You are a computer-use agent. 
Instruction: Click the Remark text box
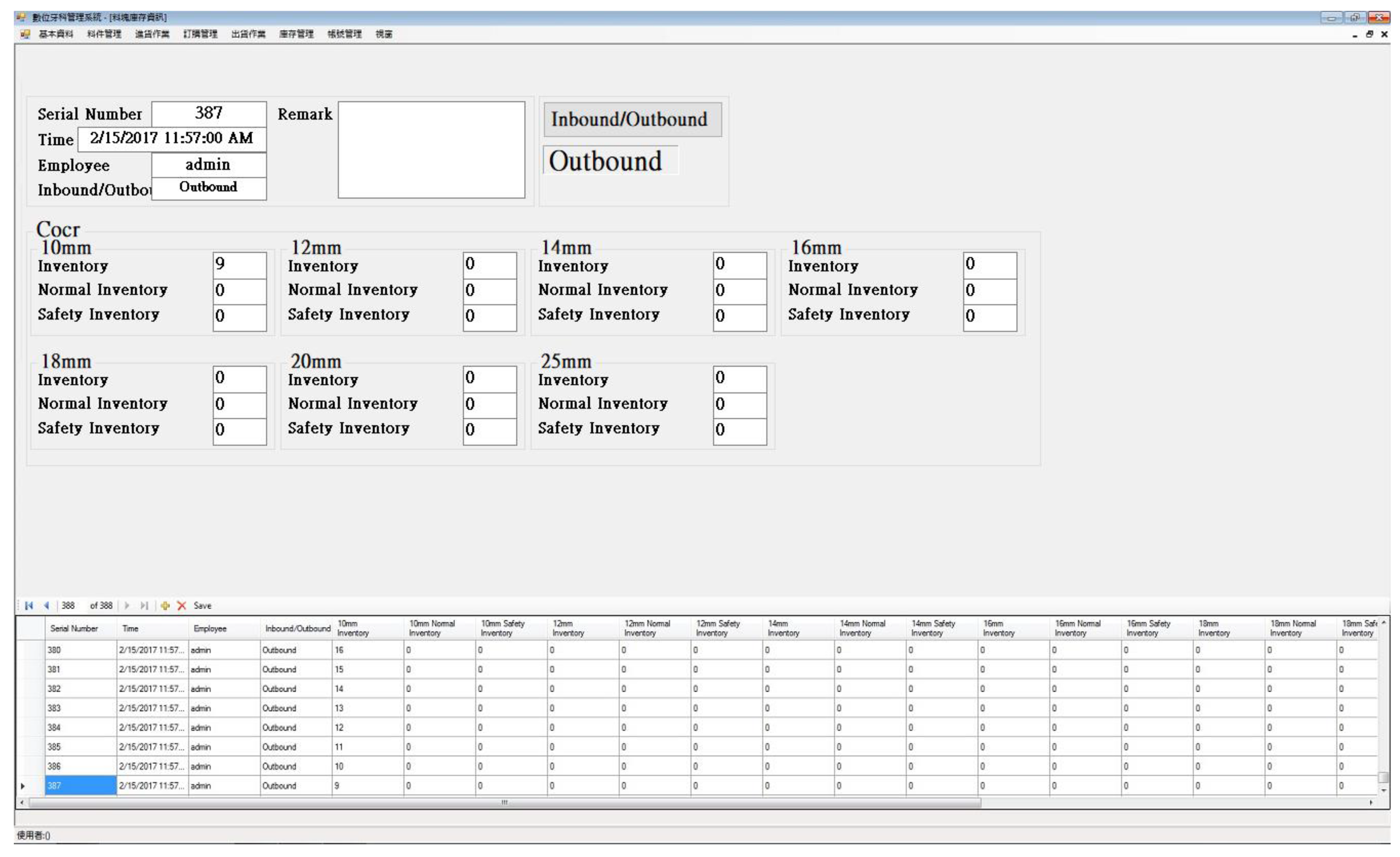point(431,150)
